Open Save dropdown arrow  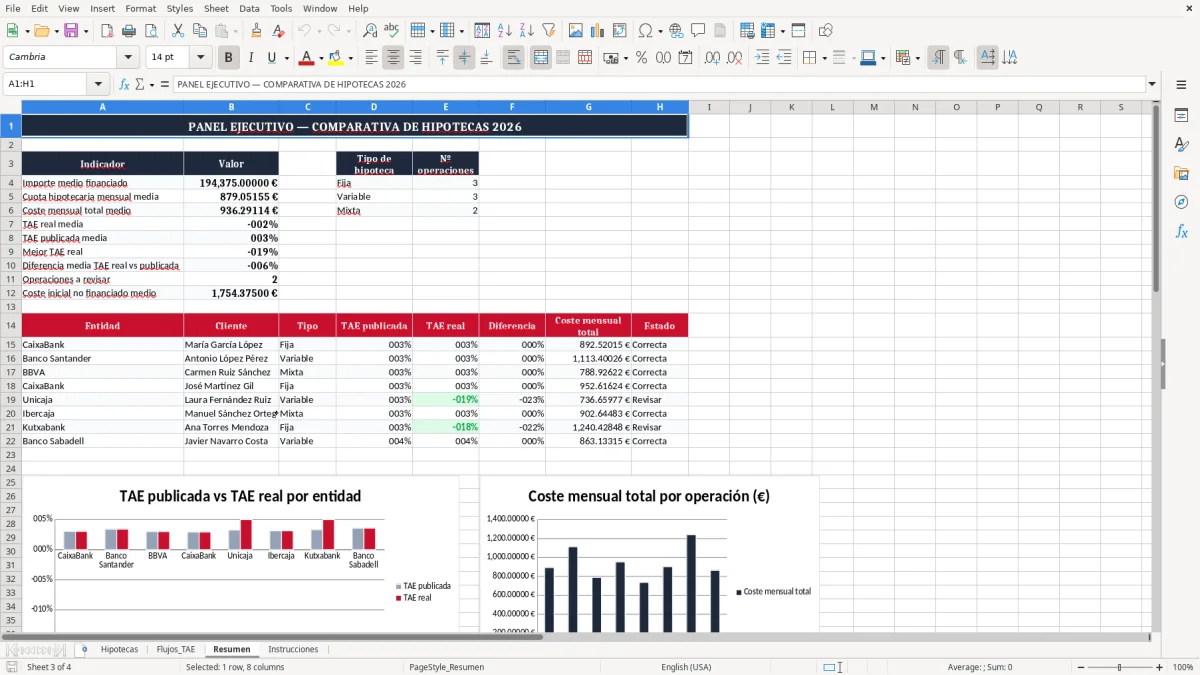pos(86,31)
